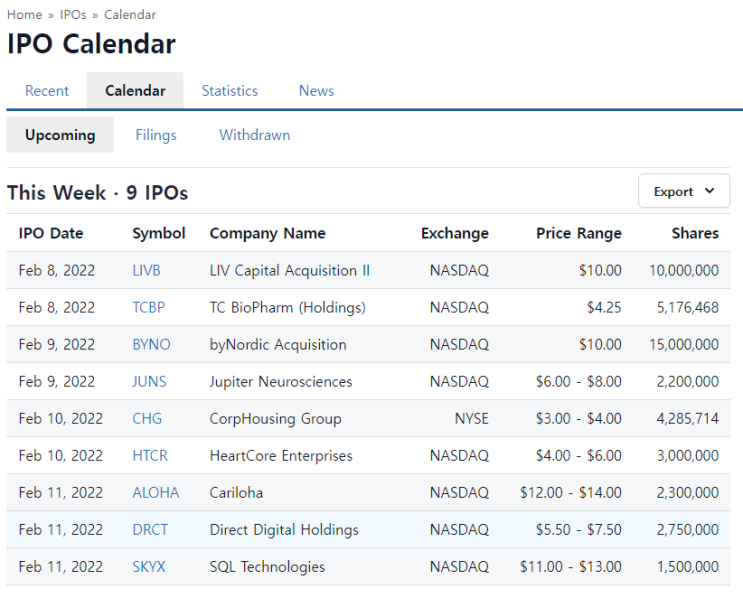Select the Filings sub-tab
Image resolution: width=743 pixels, height=598 pixels.
coord(156,135)
